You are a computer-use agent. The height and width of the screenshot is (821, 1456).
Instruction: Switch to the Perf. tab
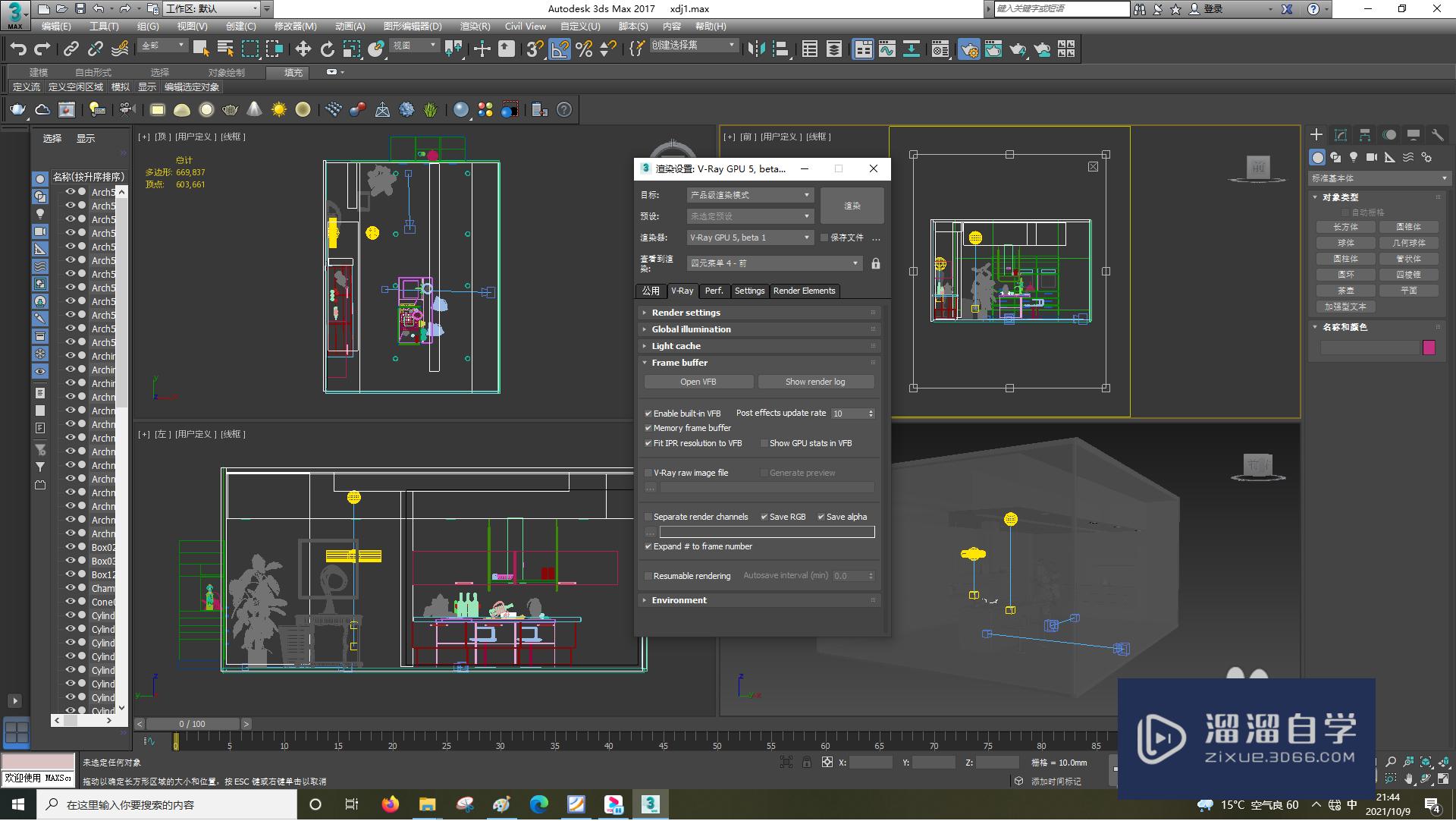[714, 291]
